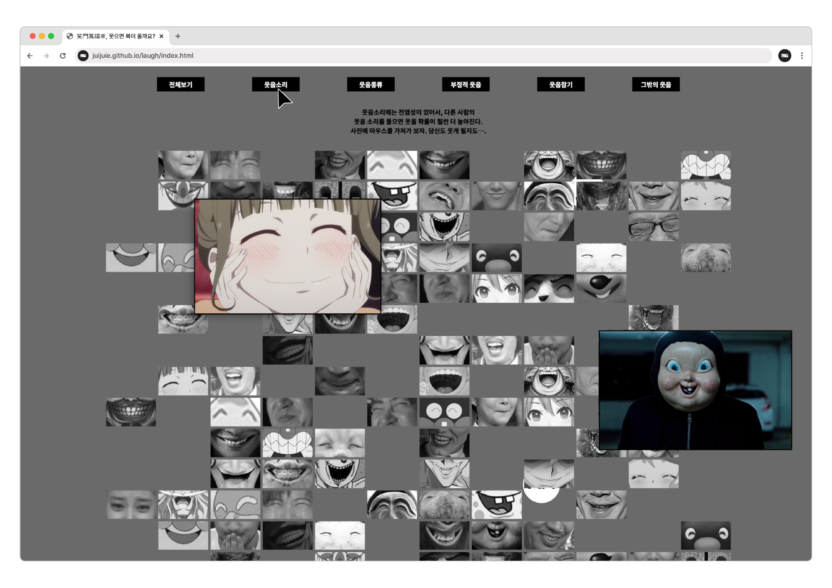The image size is (832, 588).
Task: Open a new browser tab with plus icon
Action: (x=178, y=36)
